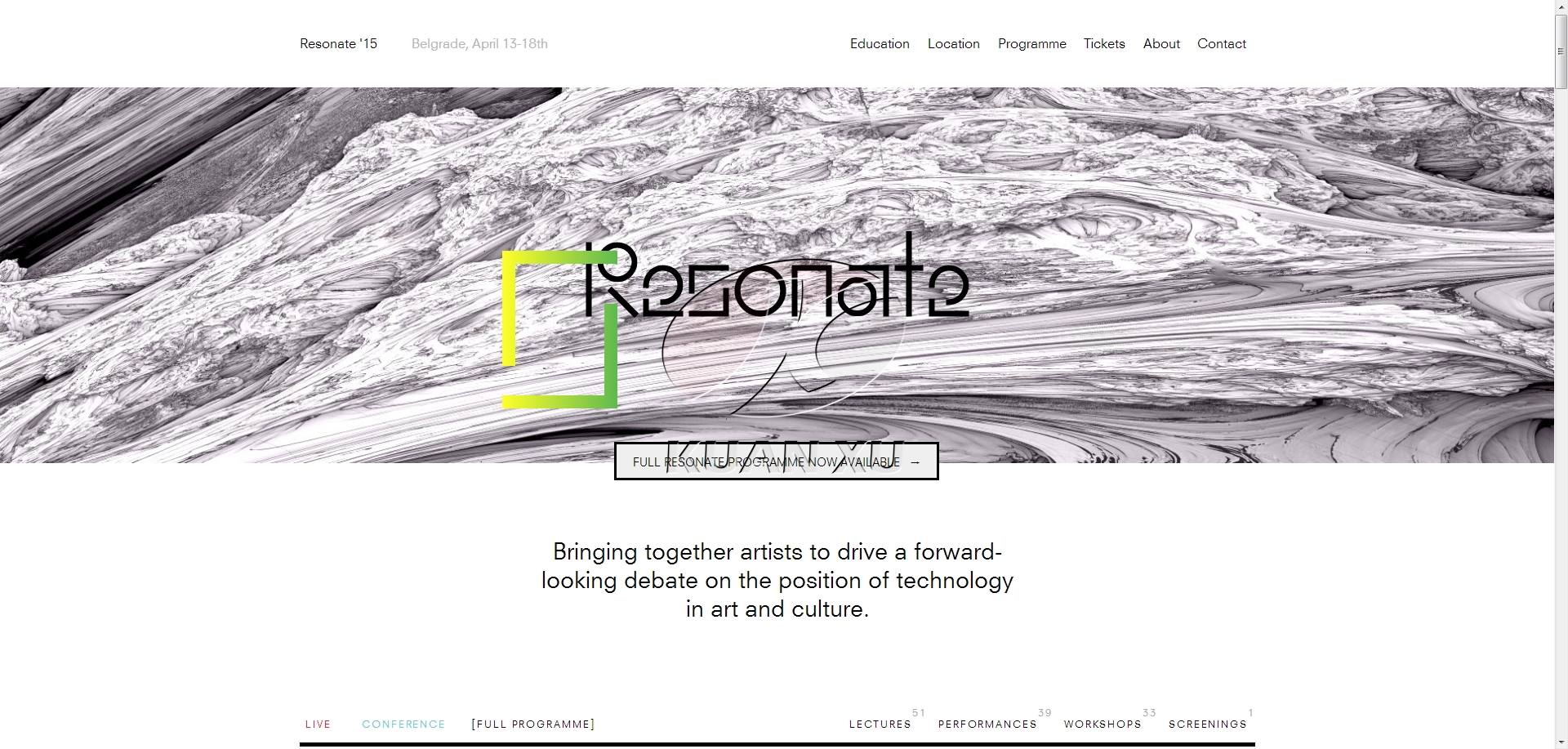Select the CONFERENCE filter
The width and height of the screenshot is (1568, 749).
pos(403,724)
